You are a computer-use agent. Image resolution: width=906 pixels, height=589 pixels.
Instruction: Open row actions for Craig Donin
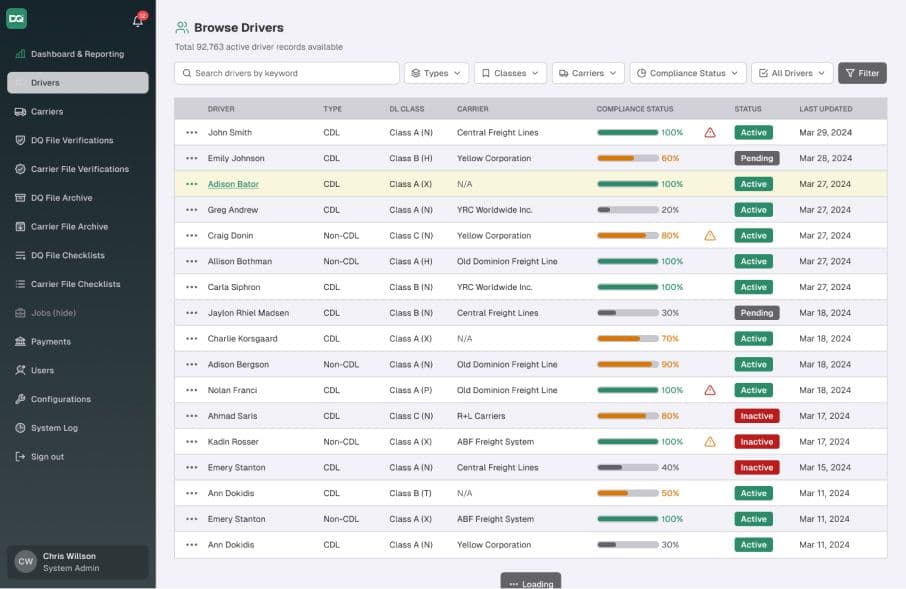click(x=192, y=236)
